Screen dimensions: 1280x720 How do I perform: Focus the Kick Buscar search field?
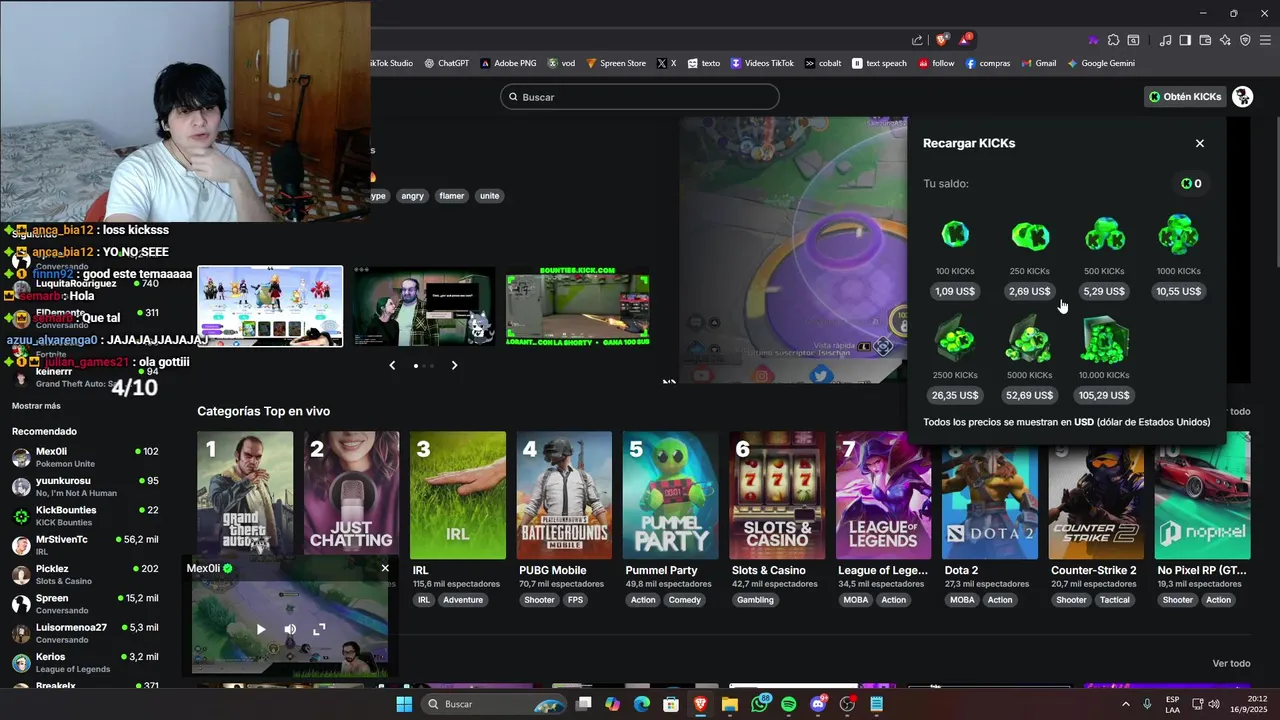point(640,97)
